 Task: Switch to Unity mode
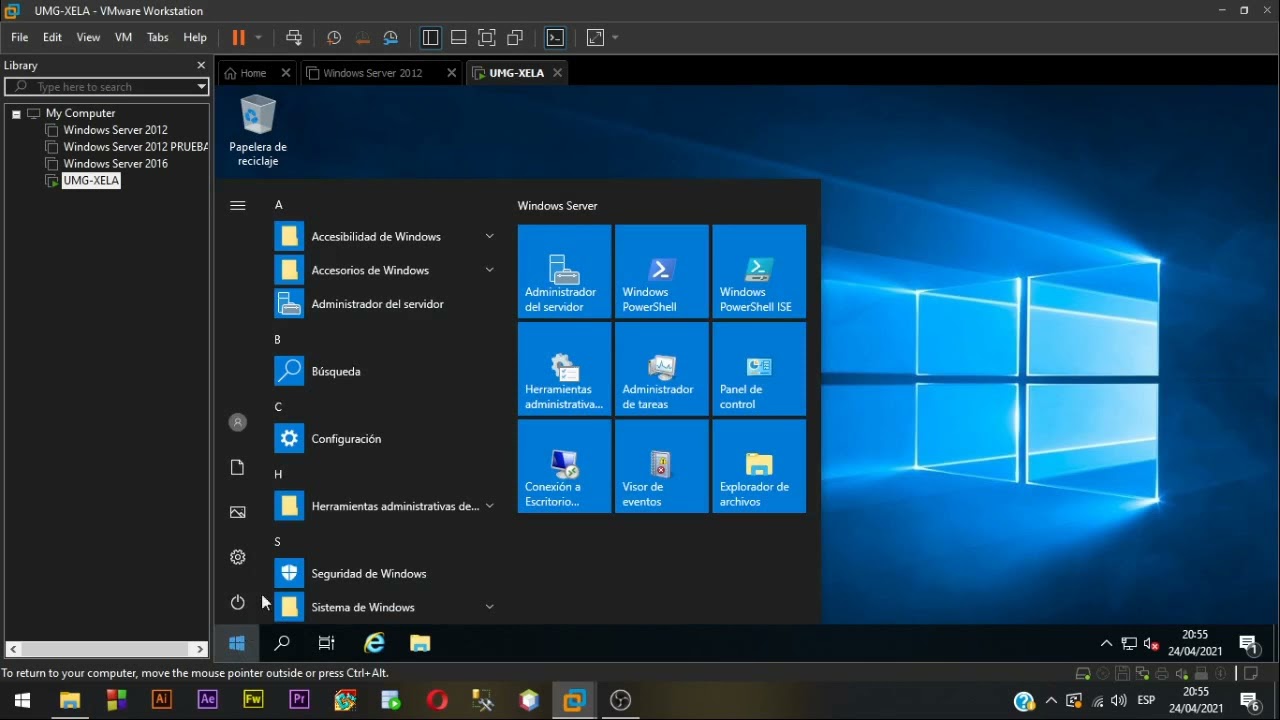pyautogui.click(x=515, y=37)
